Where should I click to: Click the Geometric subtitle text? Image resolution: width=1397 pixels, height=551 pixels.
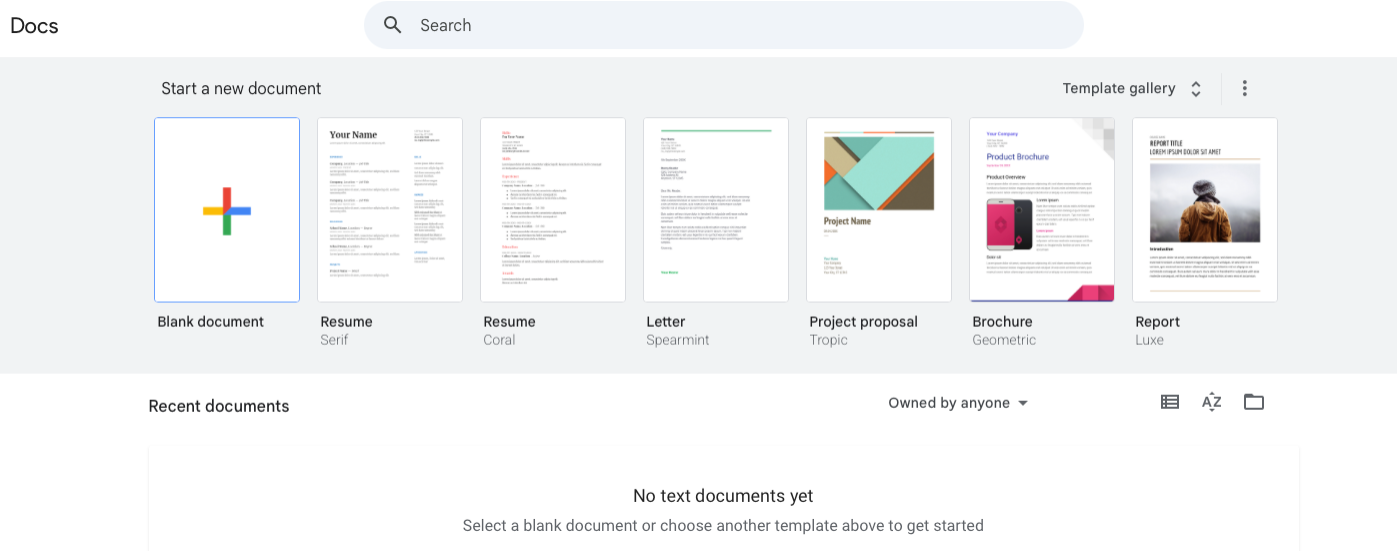click(1004, 340)
